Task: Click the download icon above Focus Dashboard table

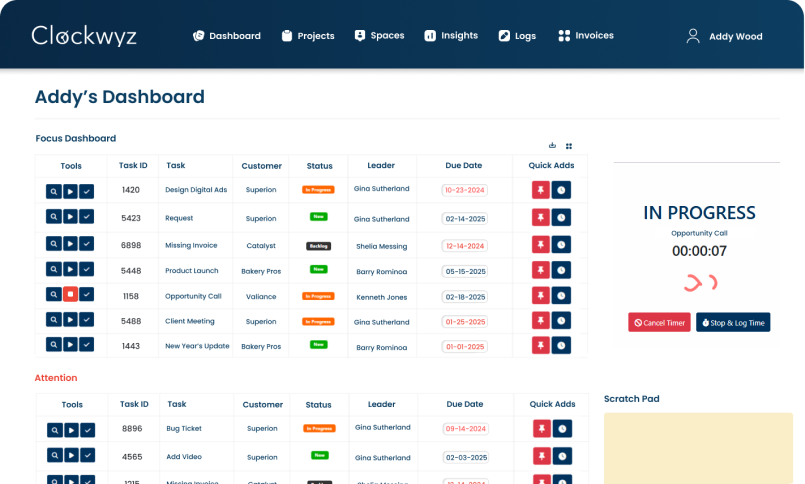Action: point(552,146)
